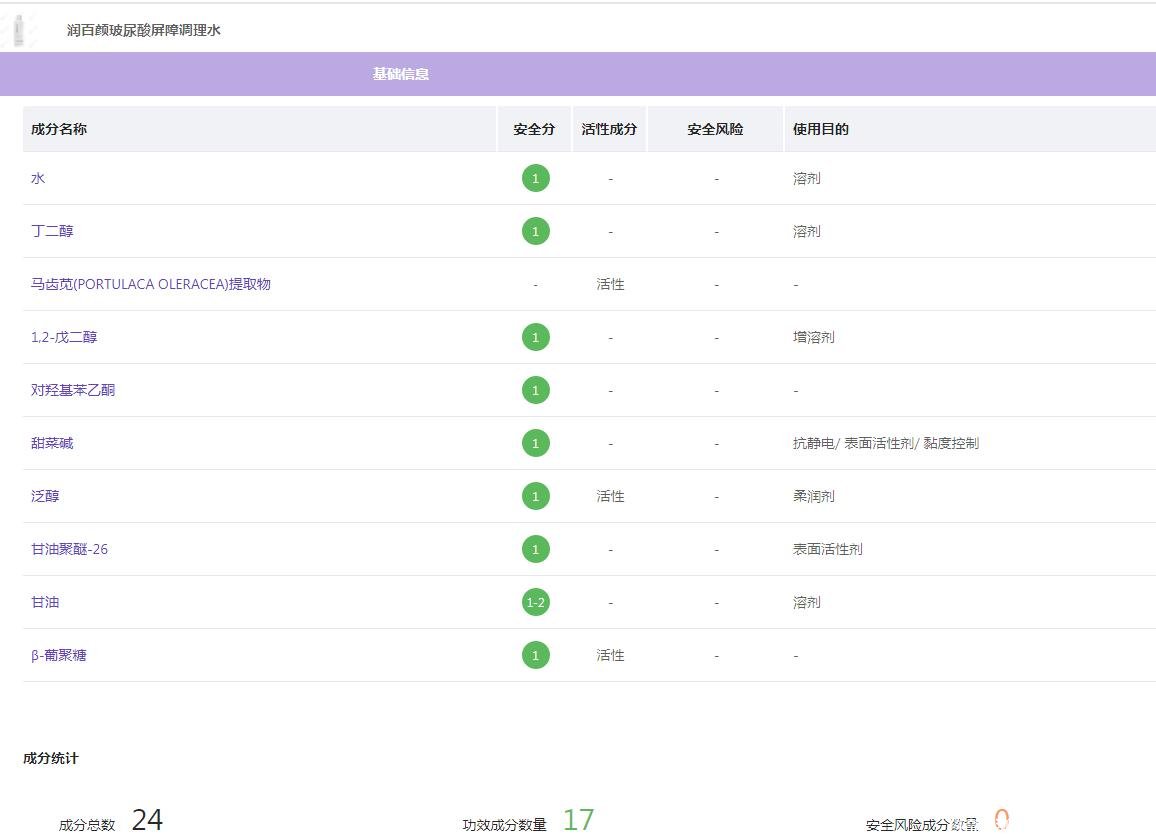Click the safety score badge for 甜菜碱
This screenshot has width=1156, height=840.
tap(535, 443)
